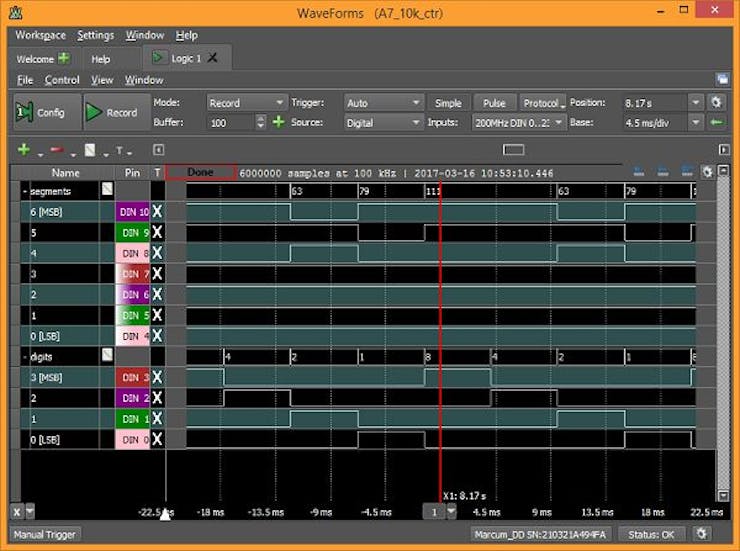This screenshot has height=551, width=740.
Task: Open the Config button
Action: (x=46, y=112)
